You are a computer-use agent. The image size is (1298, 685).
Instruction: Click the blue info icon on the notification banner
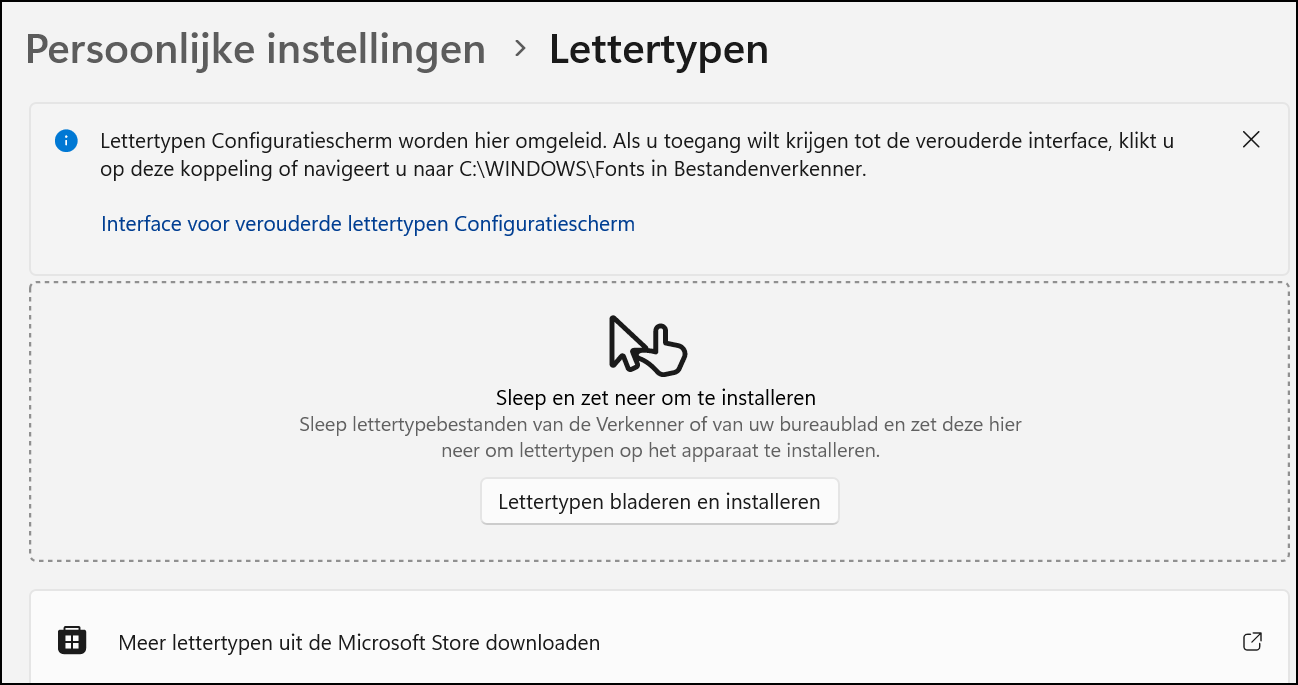pyautogui.click(x=66, y=141)
